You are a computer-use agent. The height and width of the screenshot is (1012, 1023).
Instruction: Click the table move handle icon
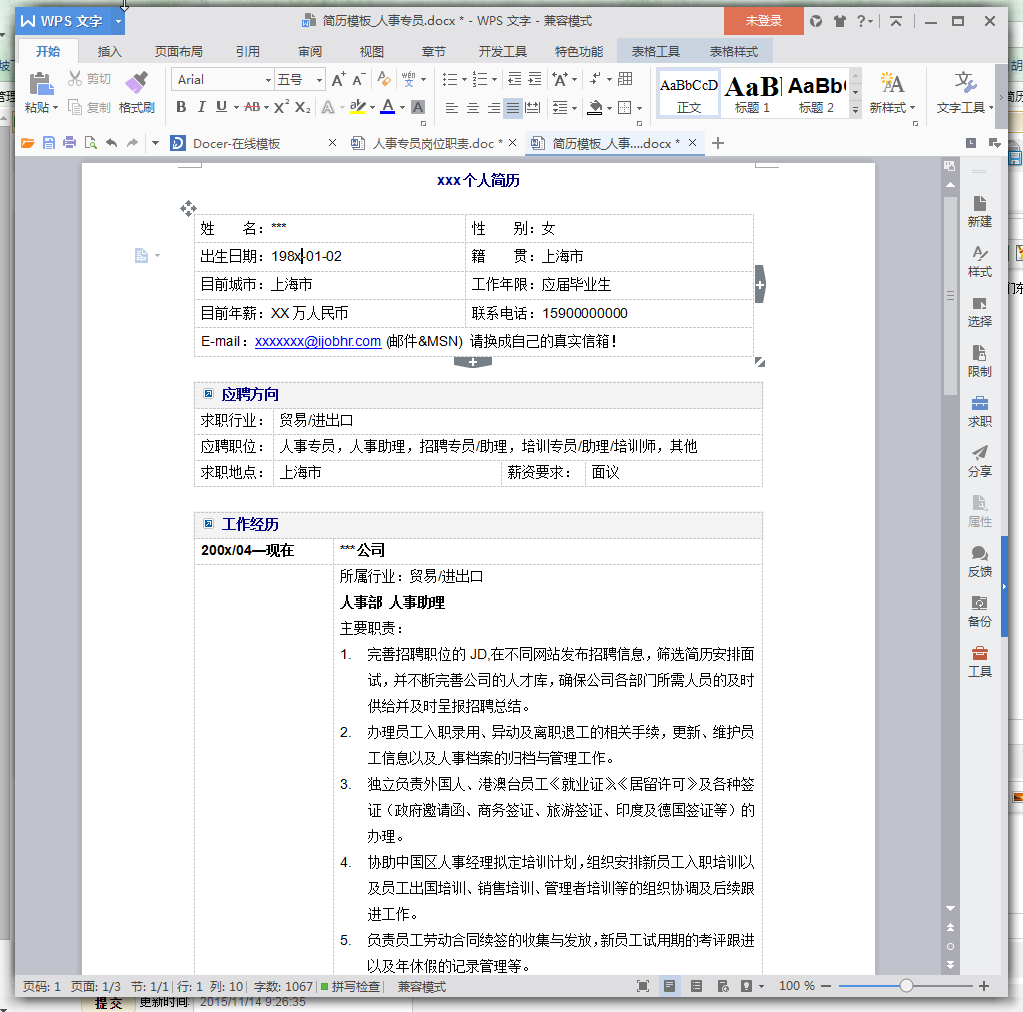[188, 208]
